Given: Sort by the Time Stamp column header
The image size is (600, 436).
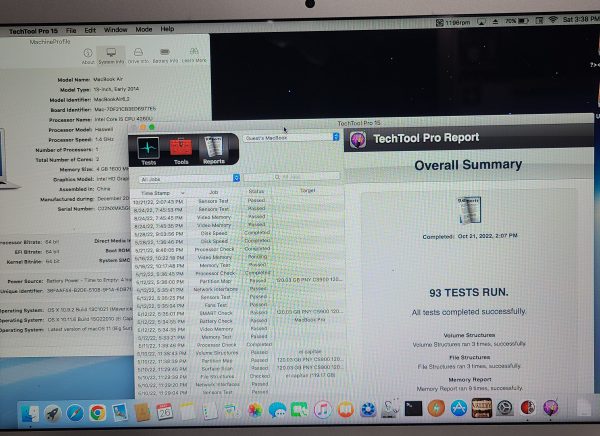Looking at the screenshot, I should pyautogui.click(x=162, y=191).
